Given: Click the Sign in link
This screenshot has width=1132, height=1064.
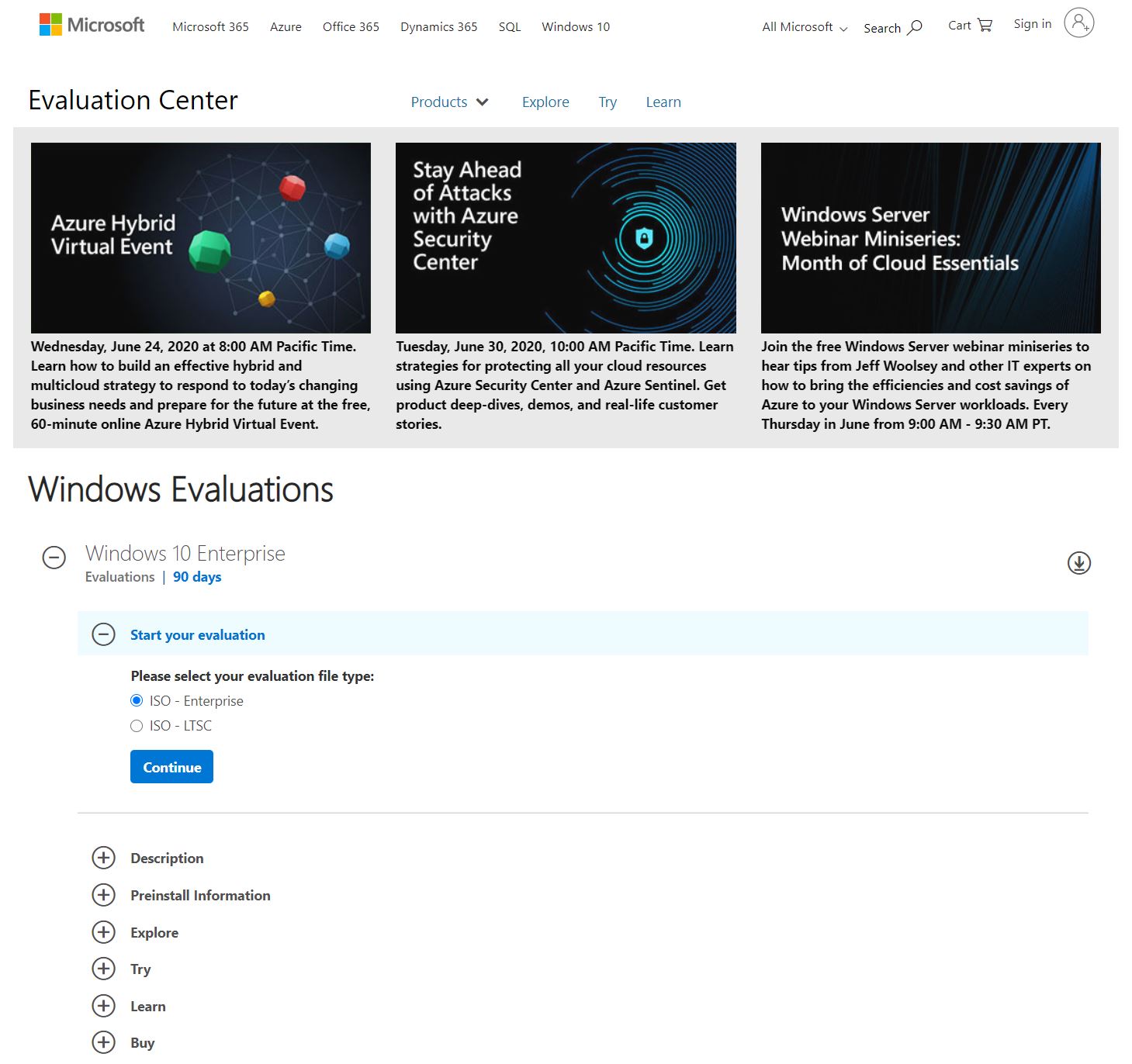Looking at the screenshot, I should 1033,24.
